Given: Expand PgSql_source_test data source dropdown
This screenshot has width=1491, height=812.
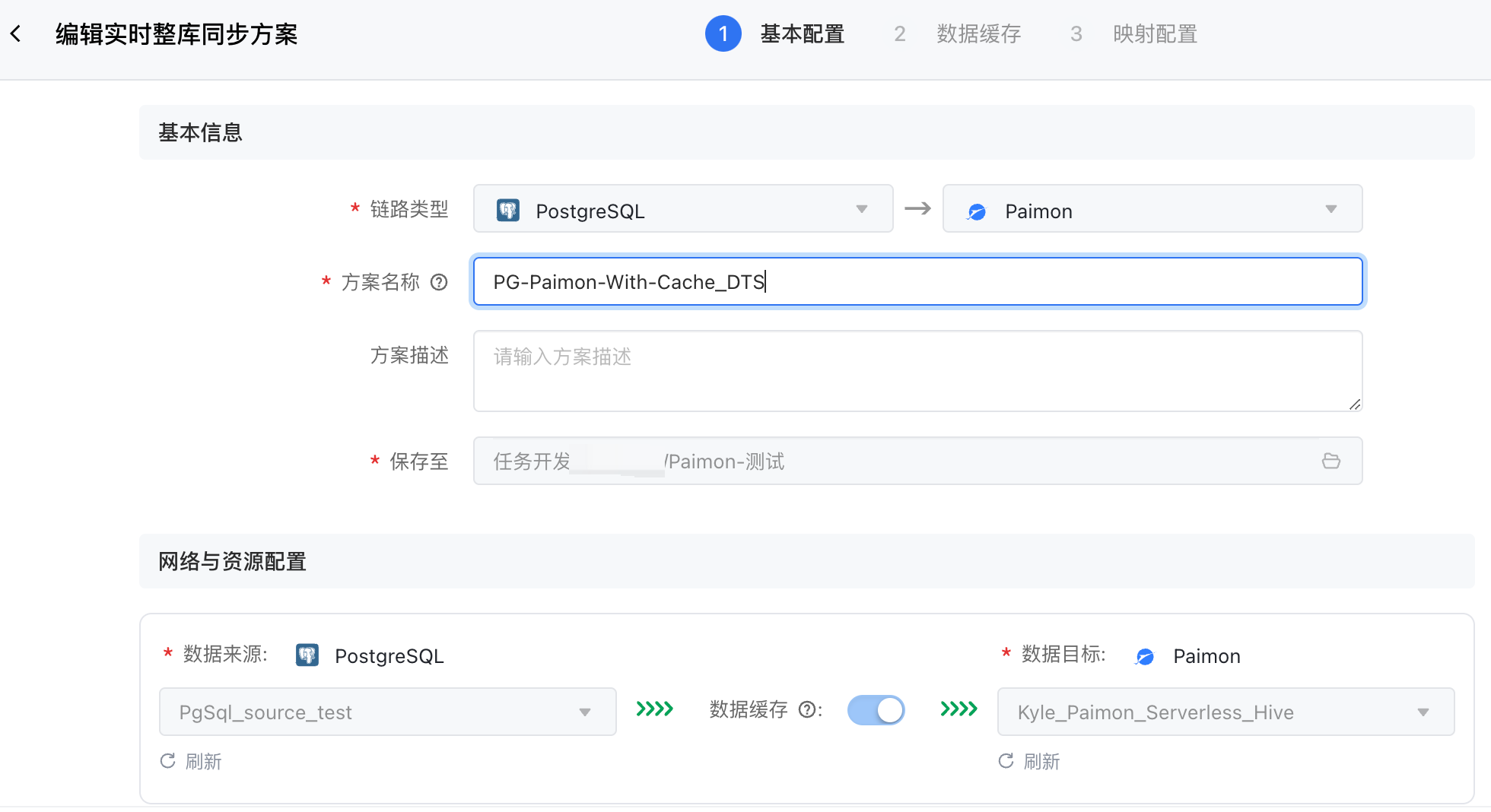Looking at the screenshot, I should tap(388, 712).
